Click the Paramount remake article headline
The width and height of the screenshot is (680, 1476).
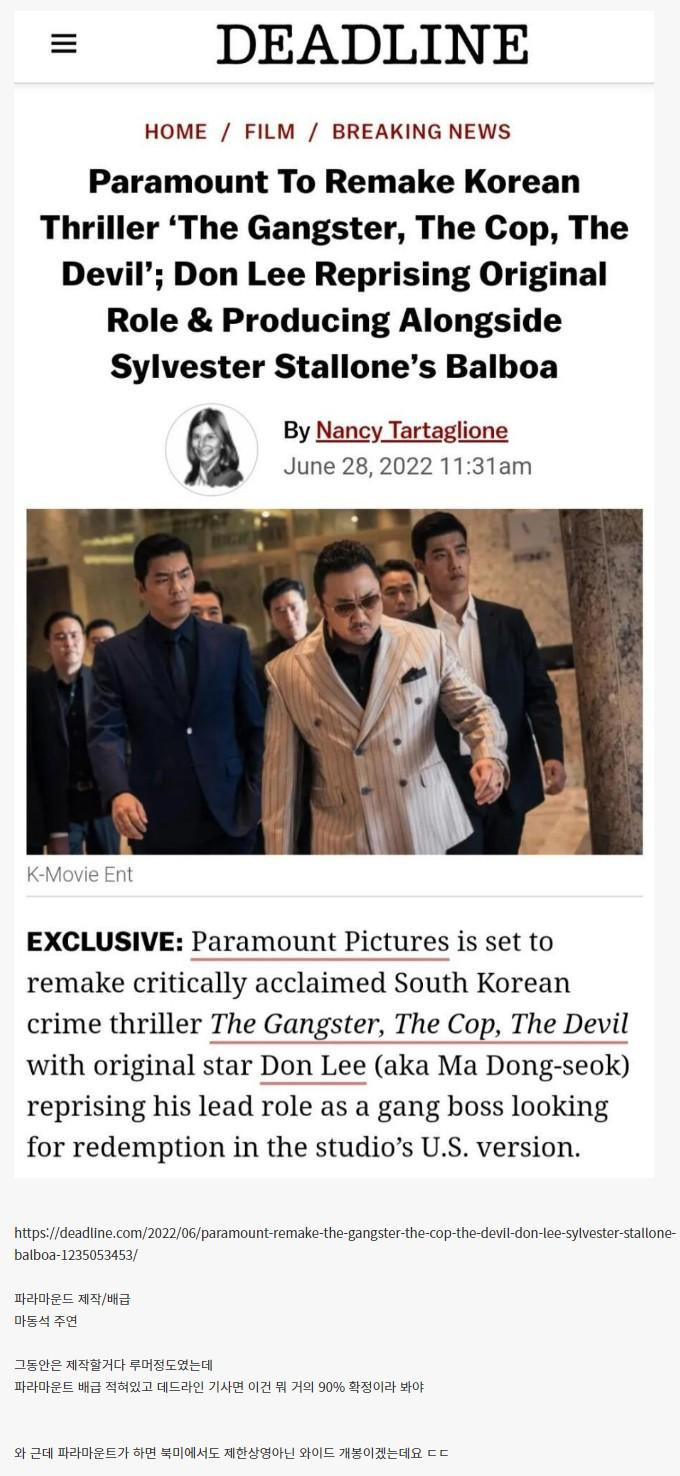click(334, 274)
